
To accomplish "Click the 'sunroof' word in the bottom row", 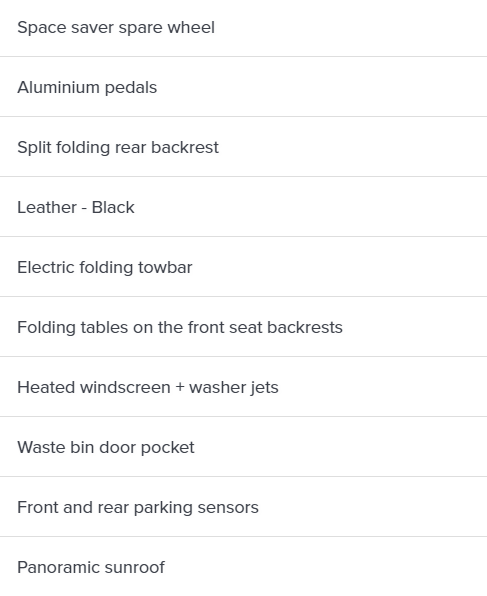I will 134,567.
